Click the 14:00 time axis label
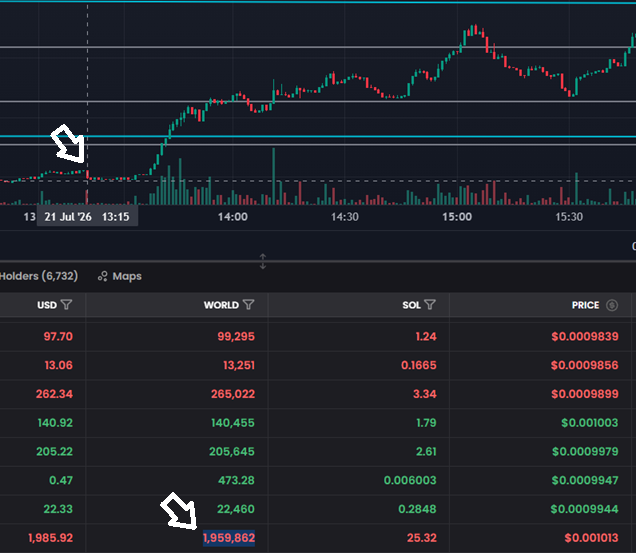Screen dimensions: 636x553 pyautogui.click(x=232, y=217)
